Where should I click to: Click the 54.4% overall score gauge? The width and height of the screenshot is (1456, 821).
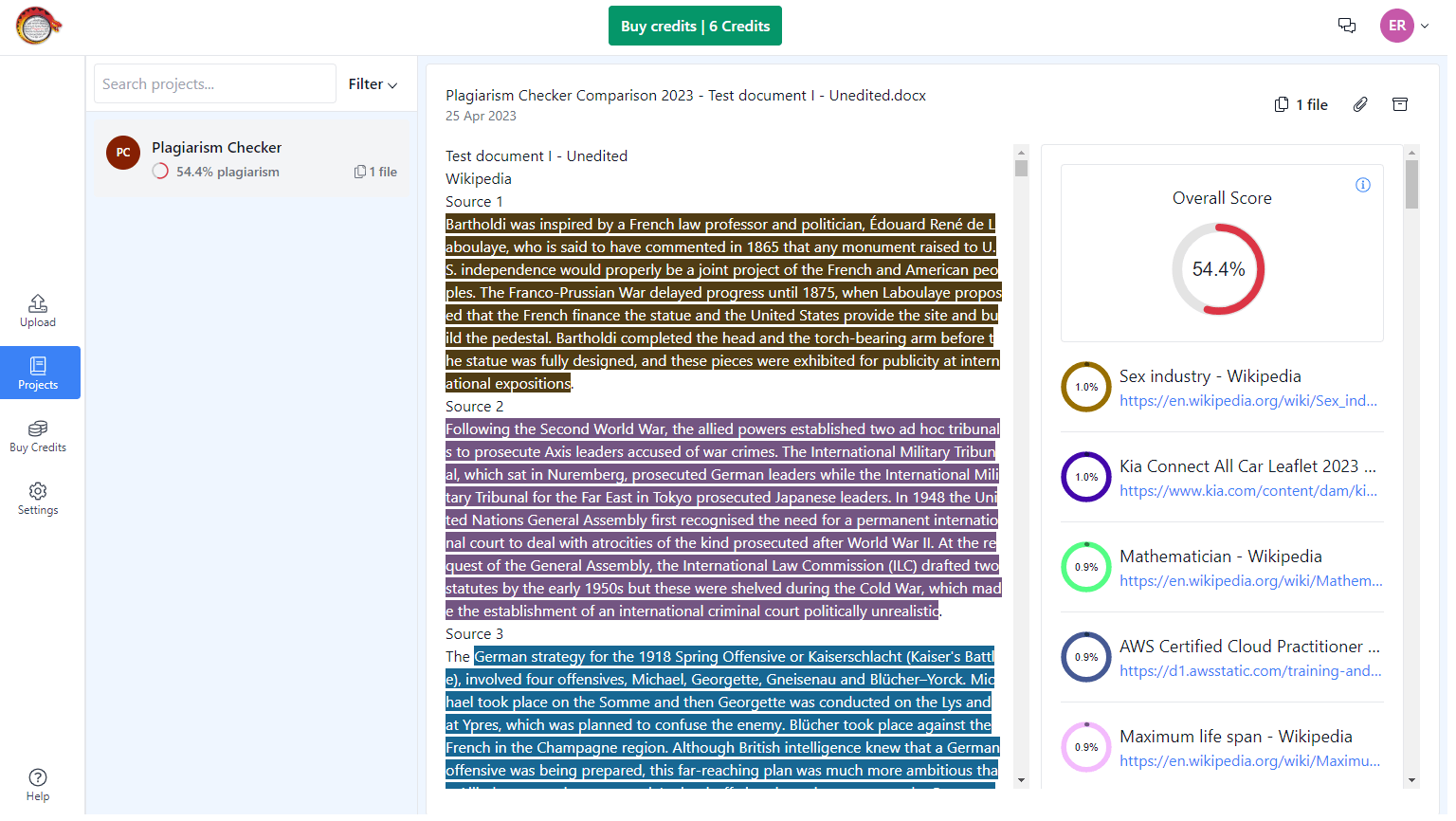[x=1219, y=269]
